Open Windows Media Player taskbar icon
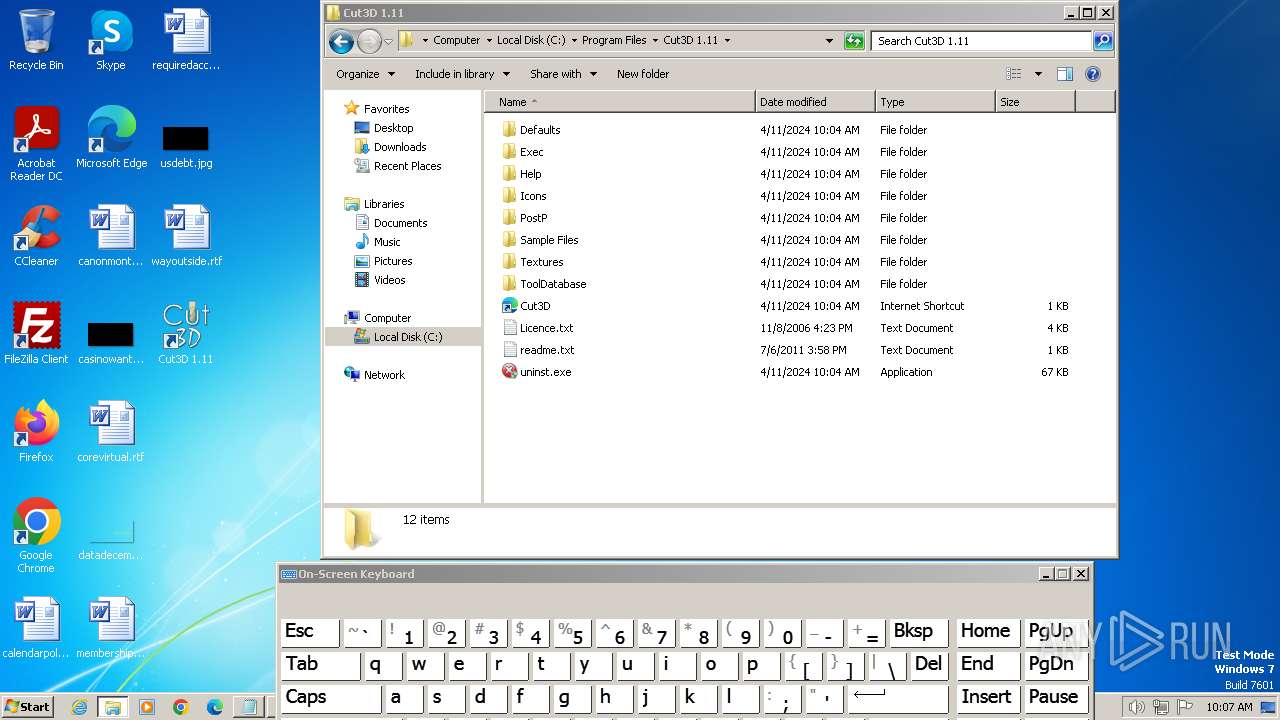Viewport: 1280px width, 720px height. 147,707
